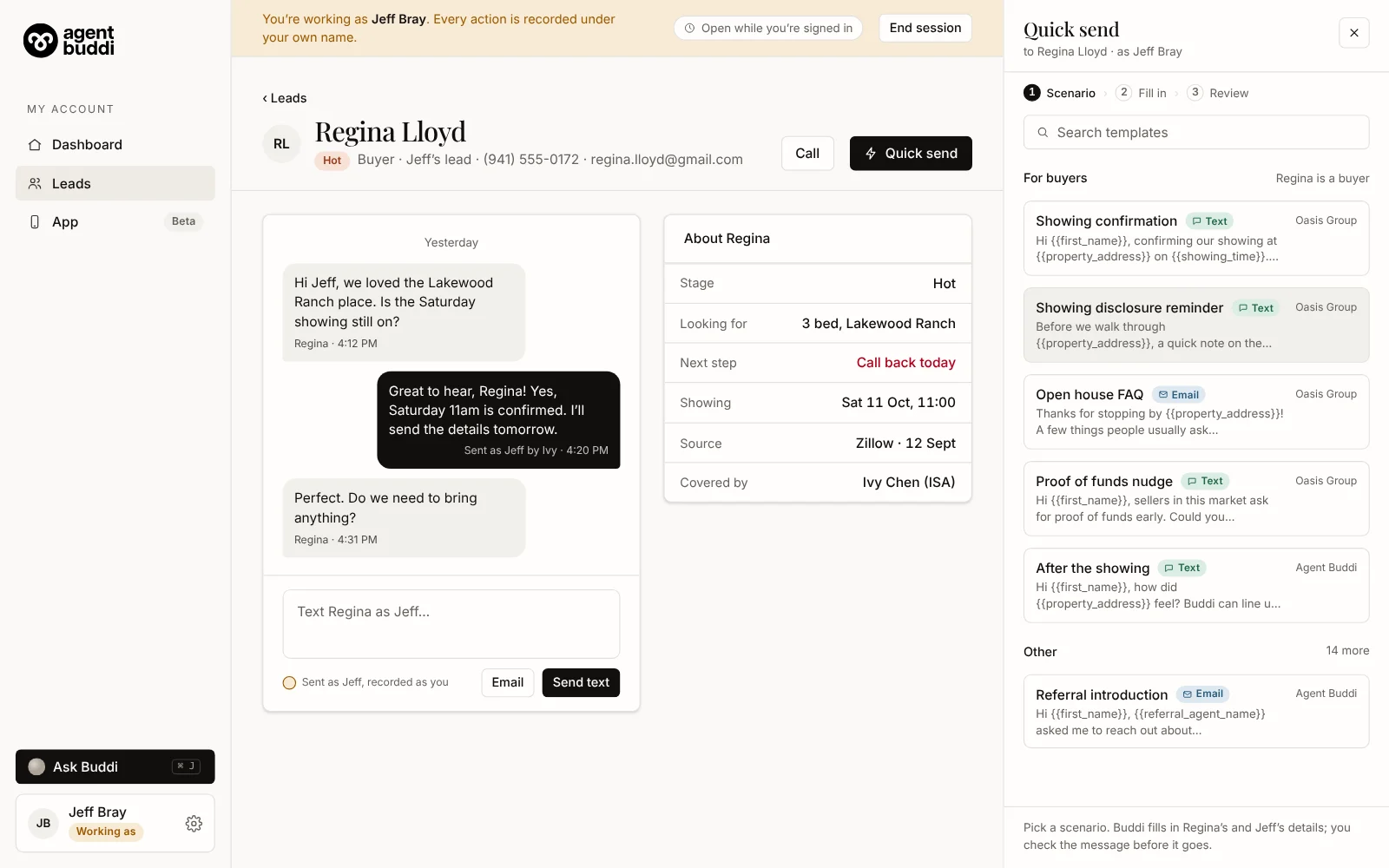Click the search icon in Search templates

click(x=1043, y=133)
